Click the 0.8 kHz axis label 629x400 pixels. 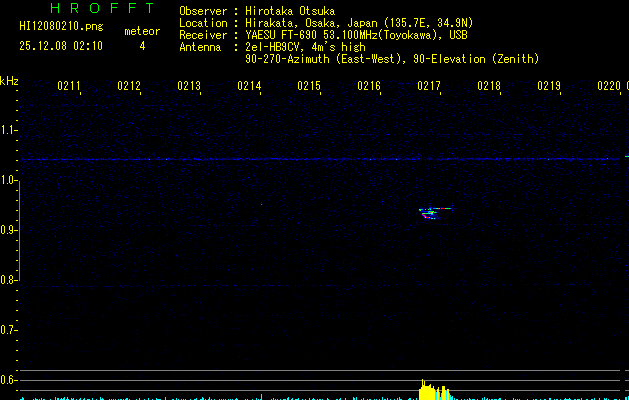click(x=8, y=280)
